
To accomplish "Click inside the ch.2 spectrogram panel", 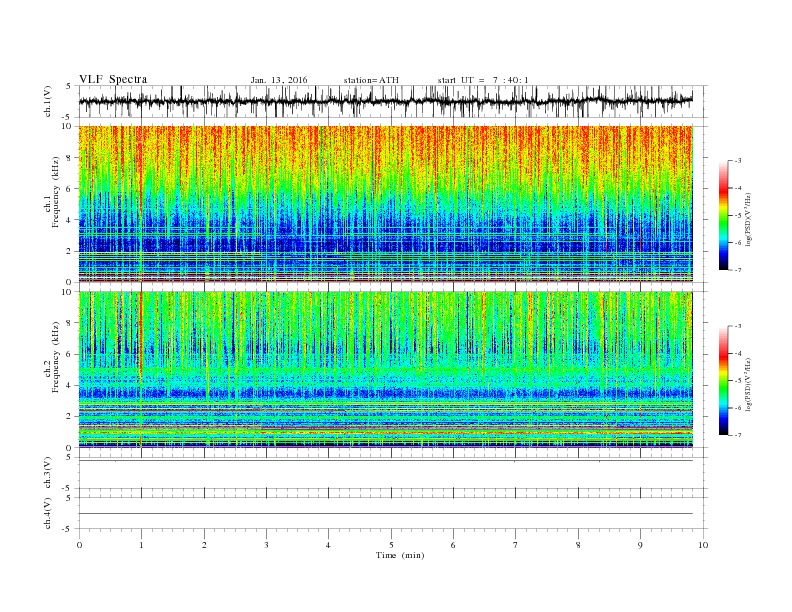I will click(x=385, y=369).
